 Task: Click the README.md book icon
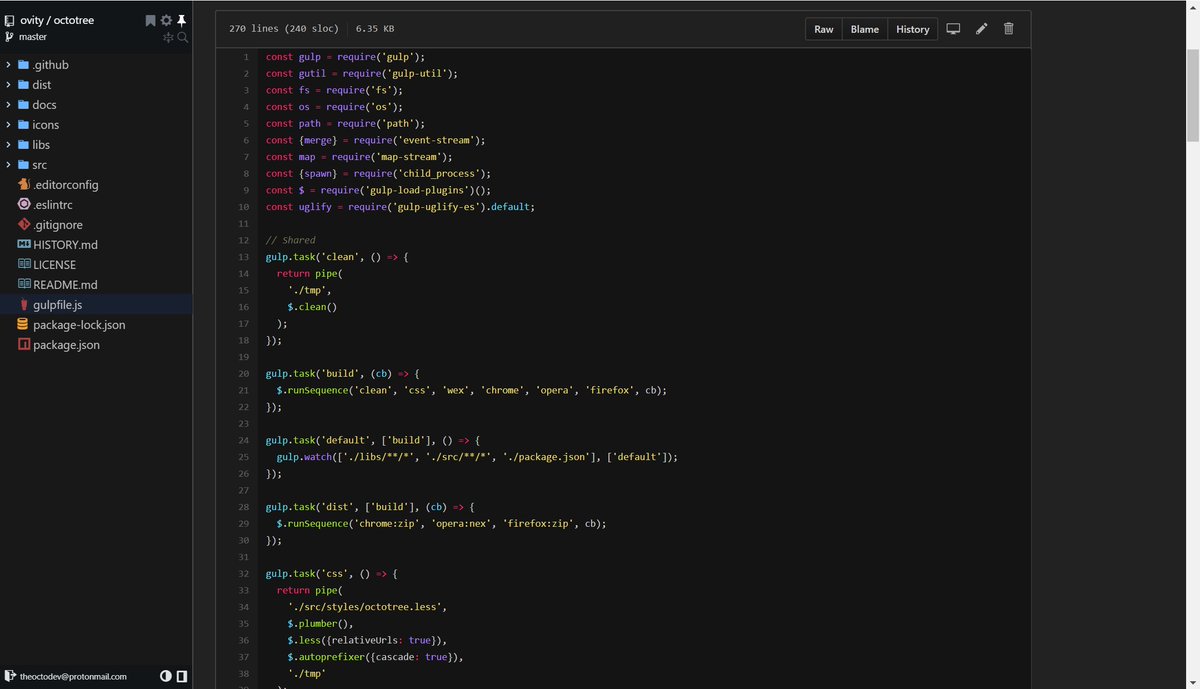pos(24,285)
